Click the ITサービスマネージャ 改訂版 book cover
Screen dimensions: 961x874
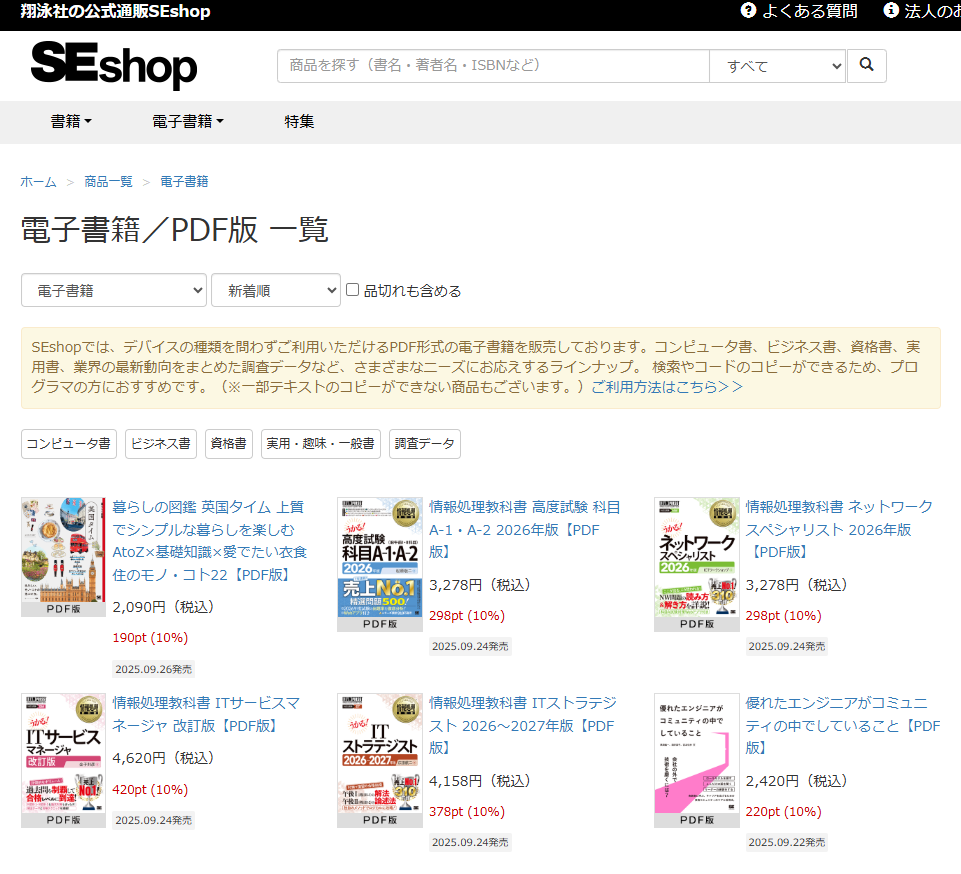pyautogui.click(x=63, y=761)
